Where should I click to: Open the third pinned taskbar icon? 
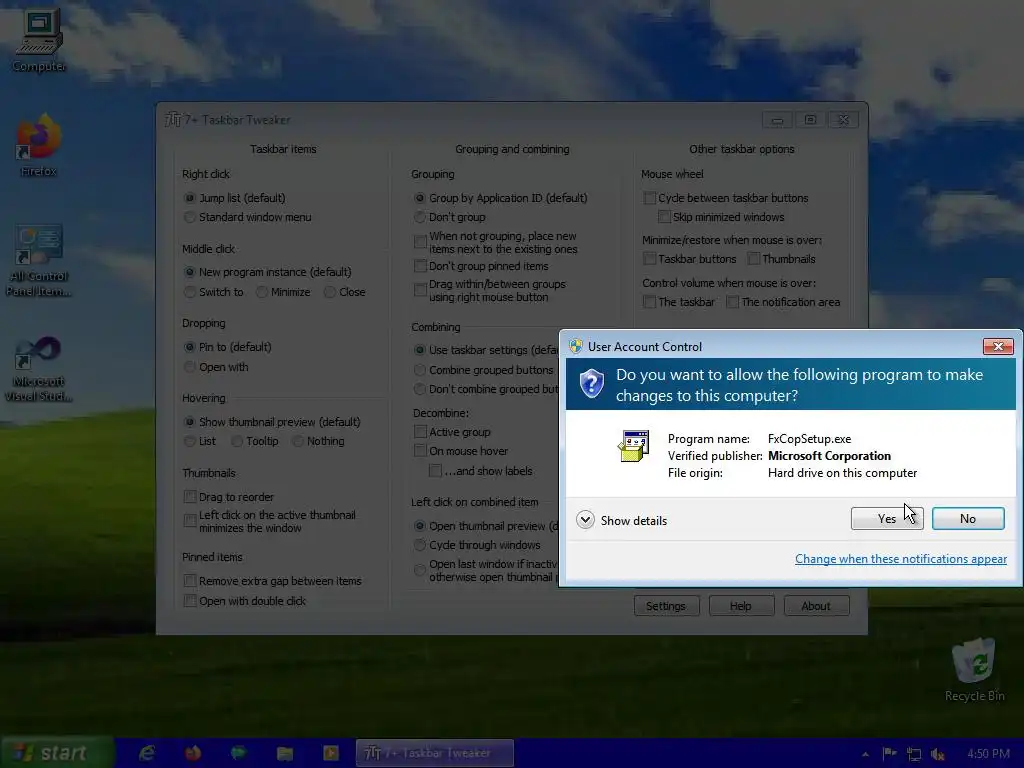(x=238, y=753)
